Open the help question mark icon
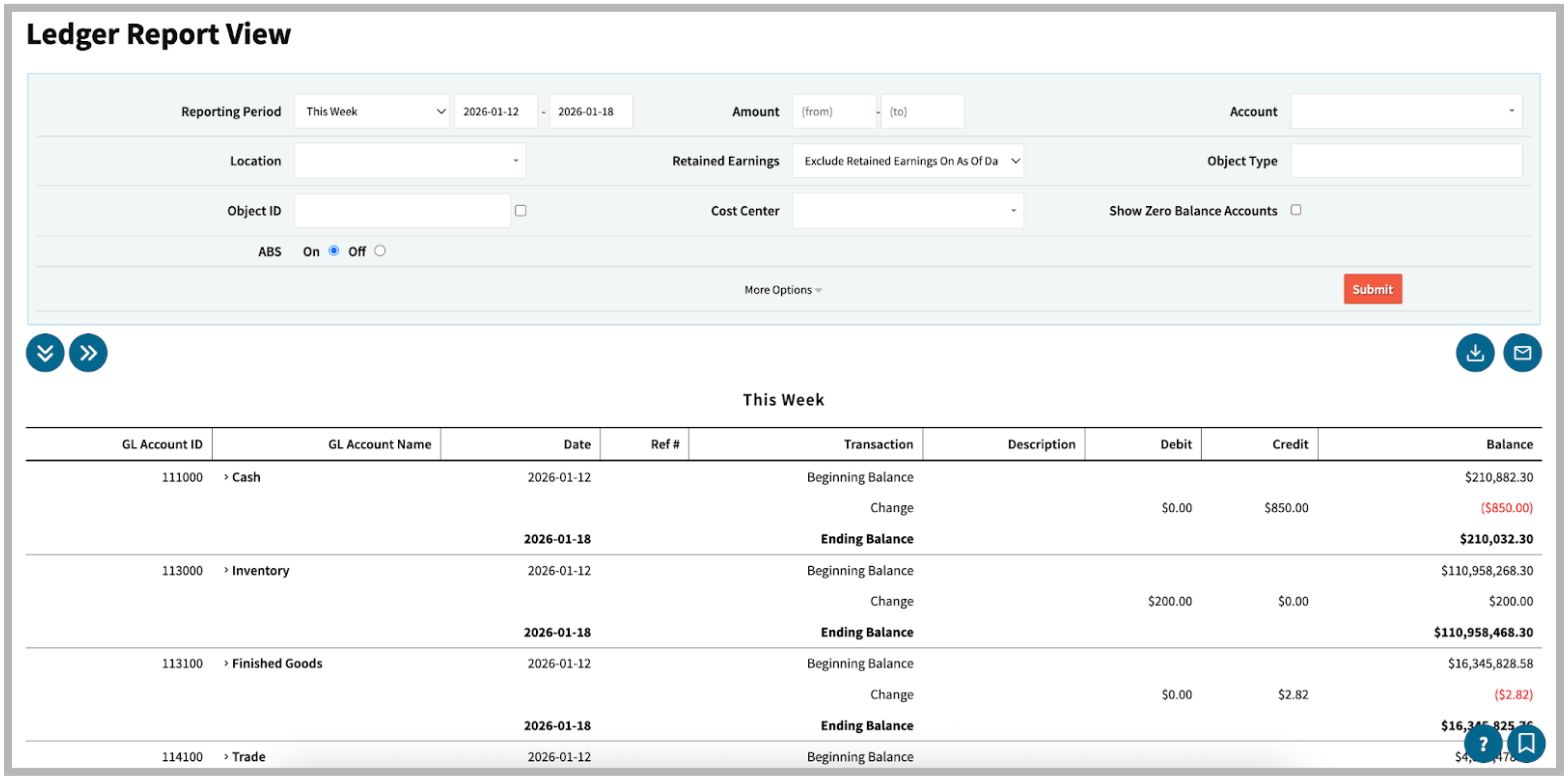The image size is (1568, 780). [x=1483, y=744]
